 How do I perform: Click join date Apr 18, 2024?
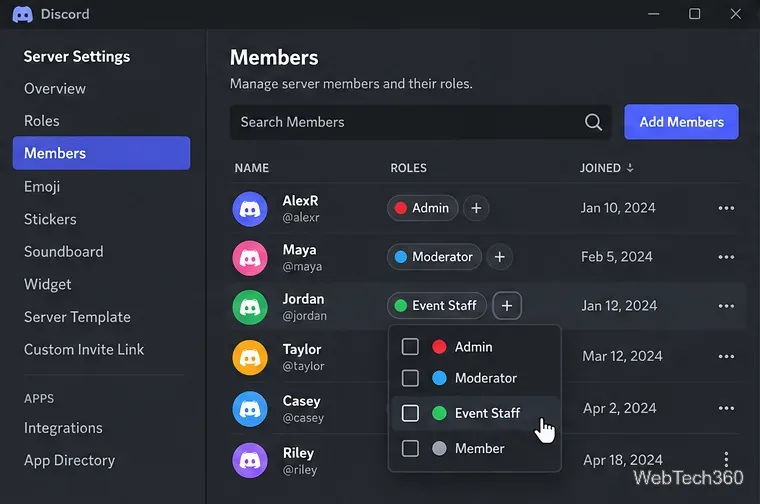pos(623,459)
